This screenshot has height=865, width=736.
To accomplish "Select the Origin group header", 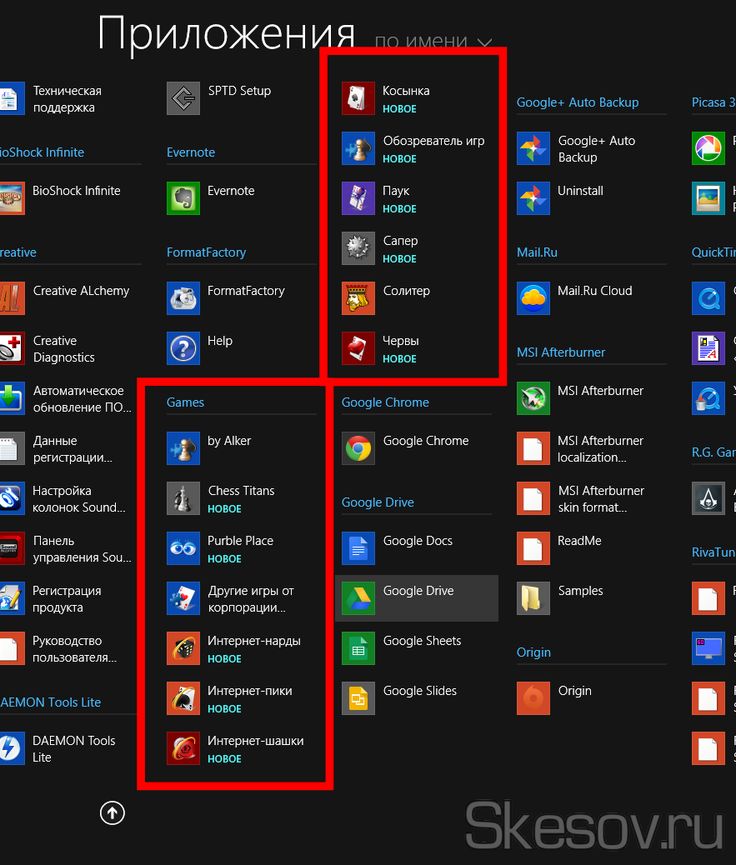I will pyautogui.click(x=534, y=652).
